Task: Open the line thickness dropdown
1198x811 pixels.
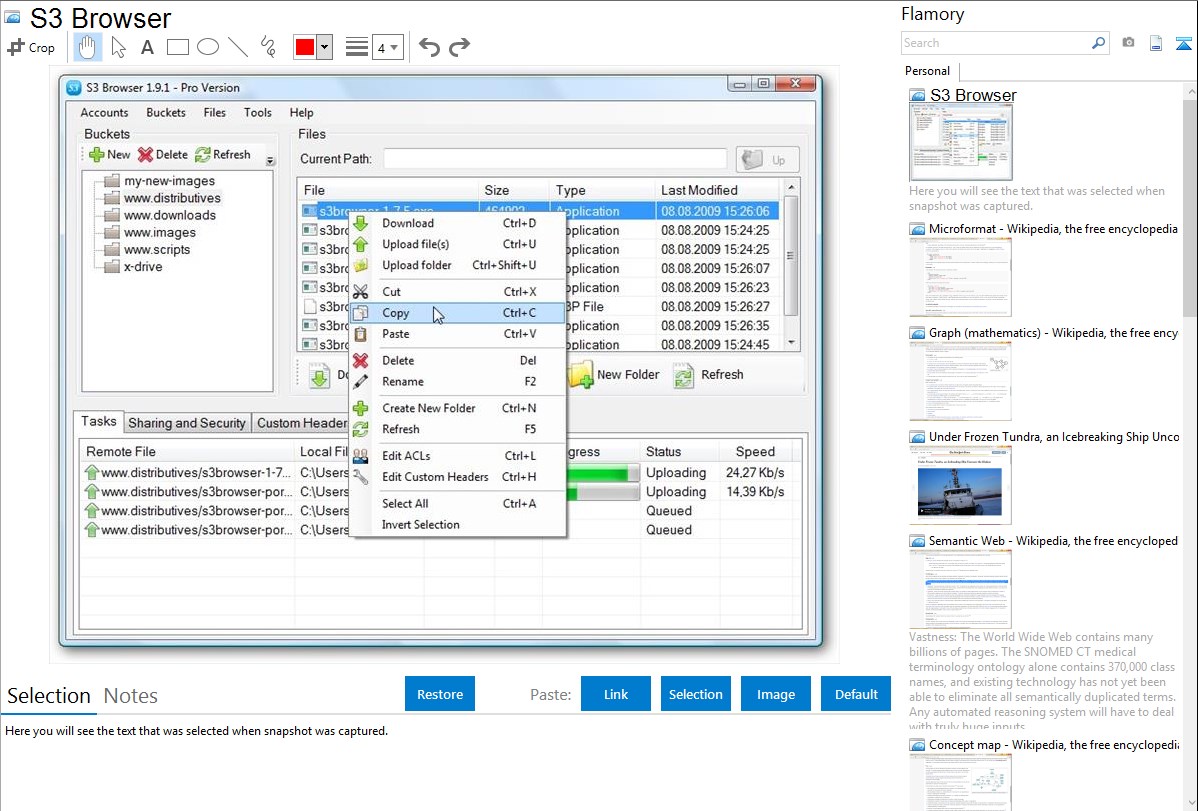Action: tap(387, 47)
